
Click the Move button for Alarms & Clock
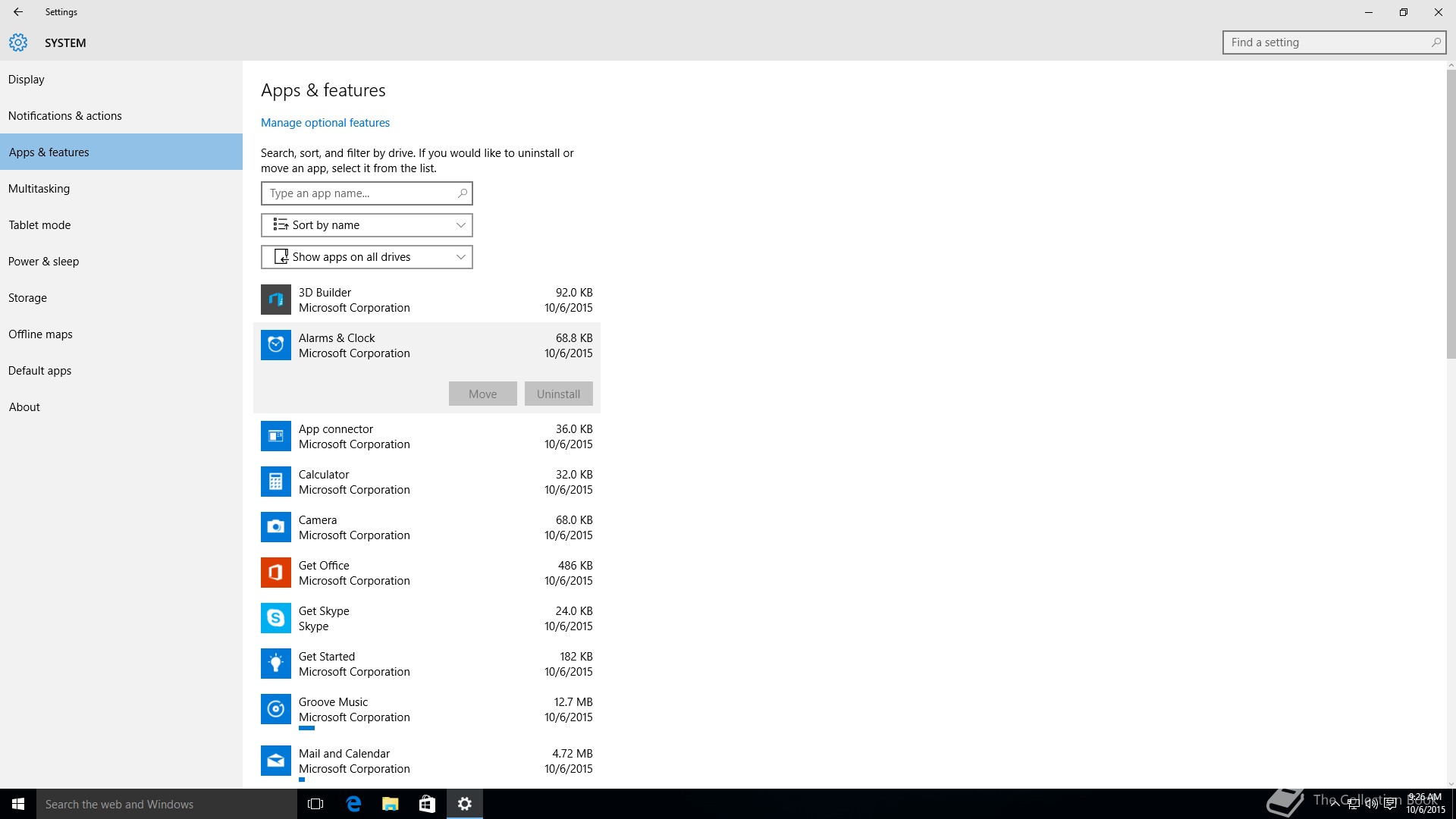[x=483, y=394]
